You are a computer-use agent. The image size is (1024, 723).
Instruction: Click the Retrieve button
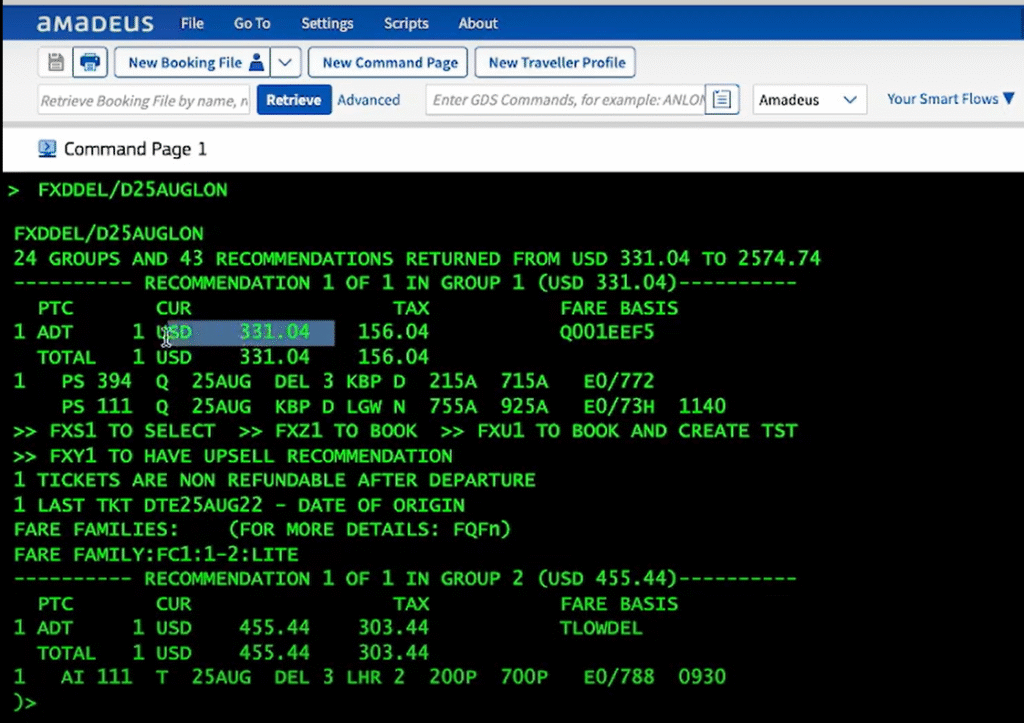point(294,100)
